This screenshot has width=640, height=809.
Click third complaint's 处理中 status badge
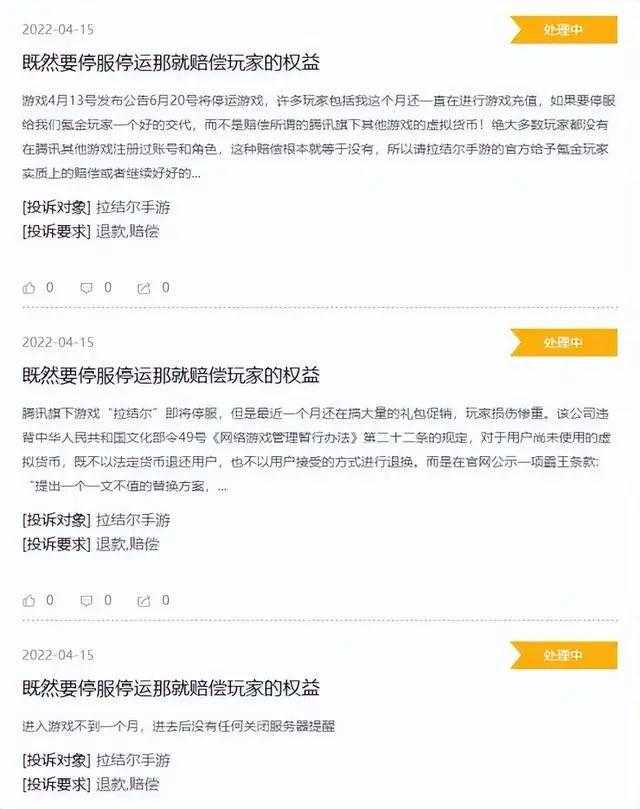pyautogui.click(x=564, y=655)
